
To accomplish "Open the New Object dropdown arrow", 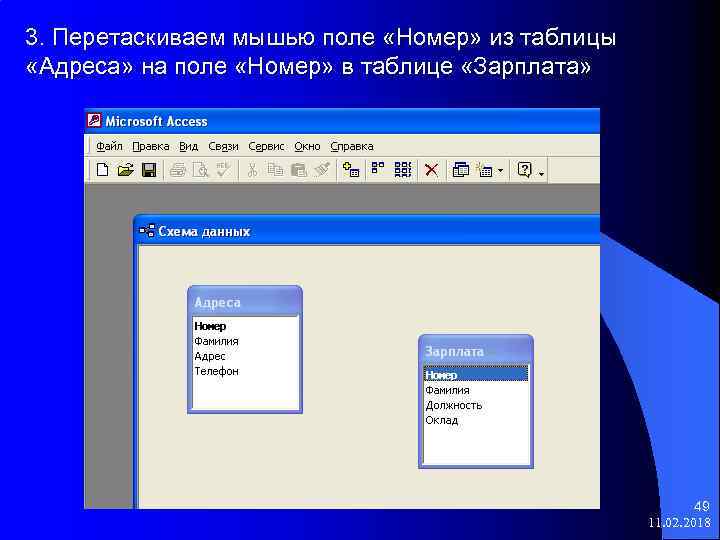I will pos(501,171).
